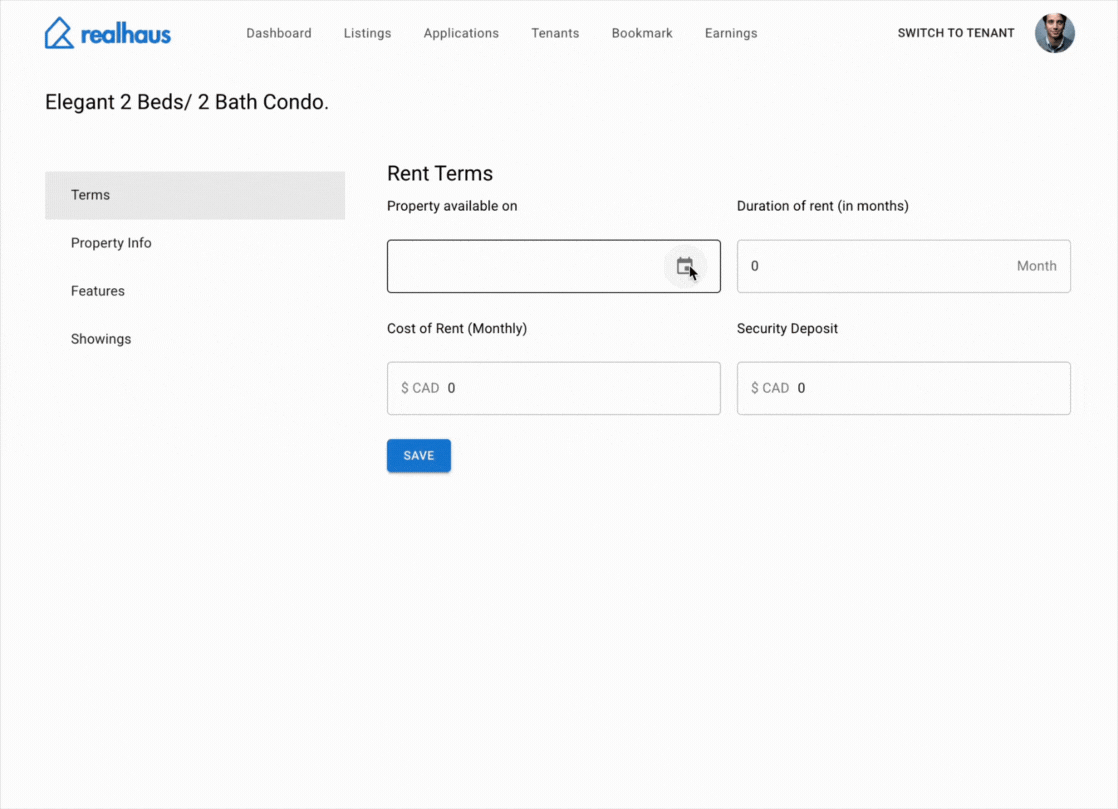Open the calendar date picker icon
The height and width of the screenshot is (809, 1118).
click(x=685, y=266)
